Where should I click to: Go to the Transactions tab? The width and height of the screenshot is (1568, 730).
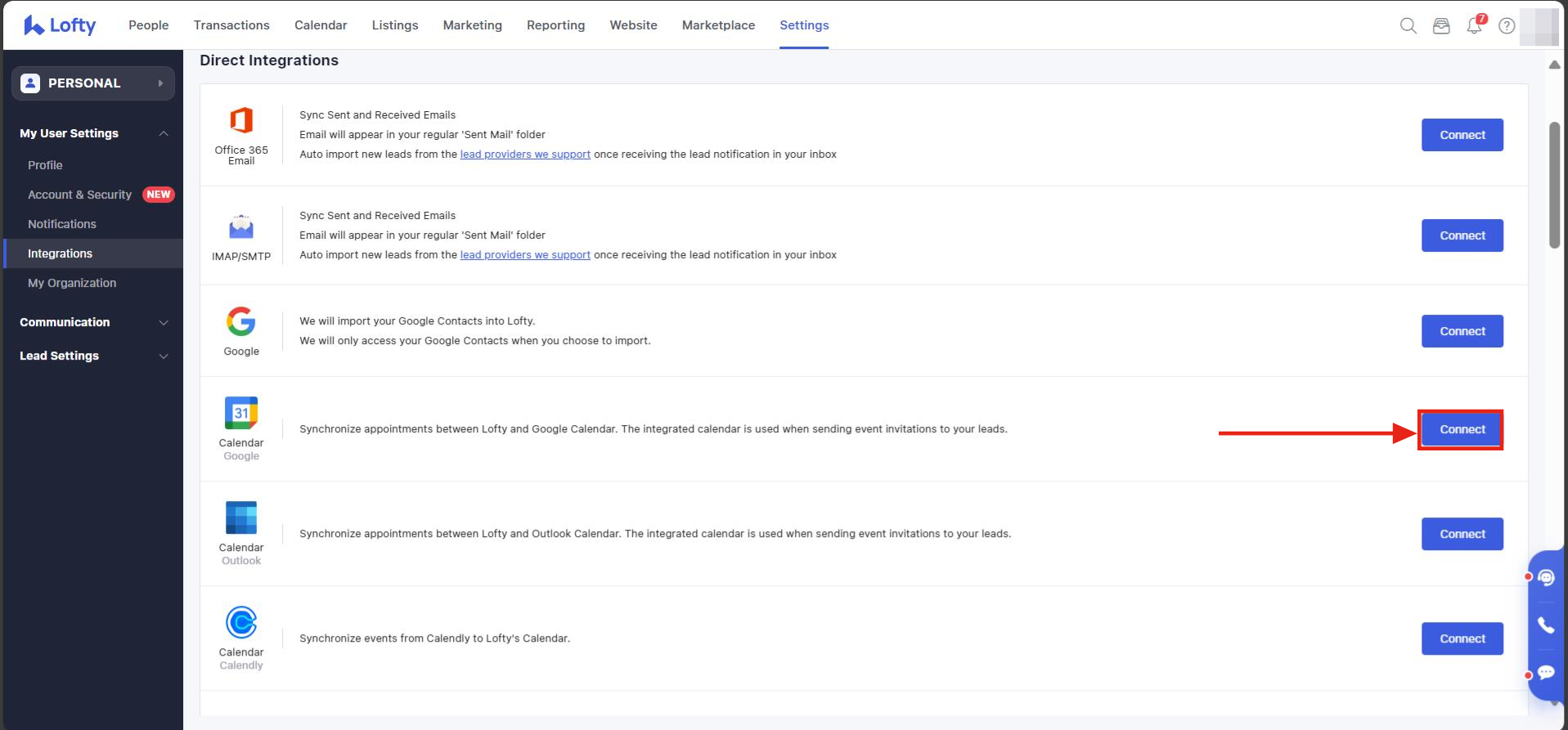[231, 25]
